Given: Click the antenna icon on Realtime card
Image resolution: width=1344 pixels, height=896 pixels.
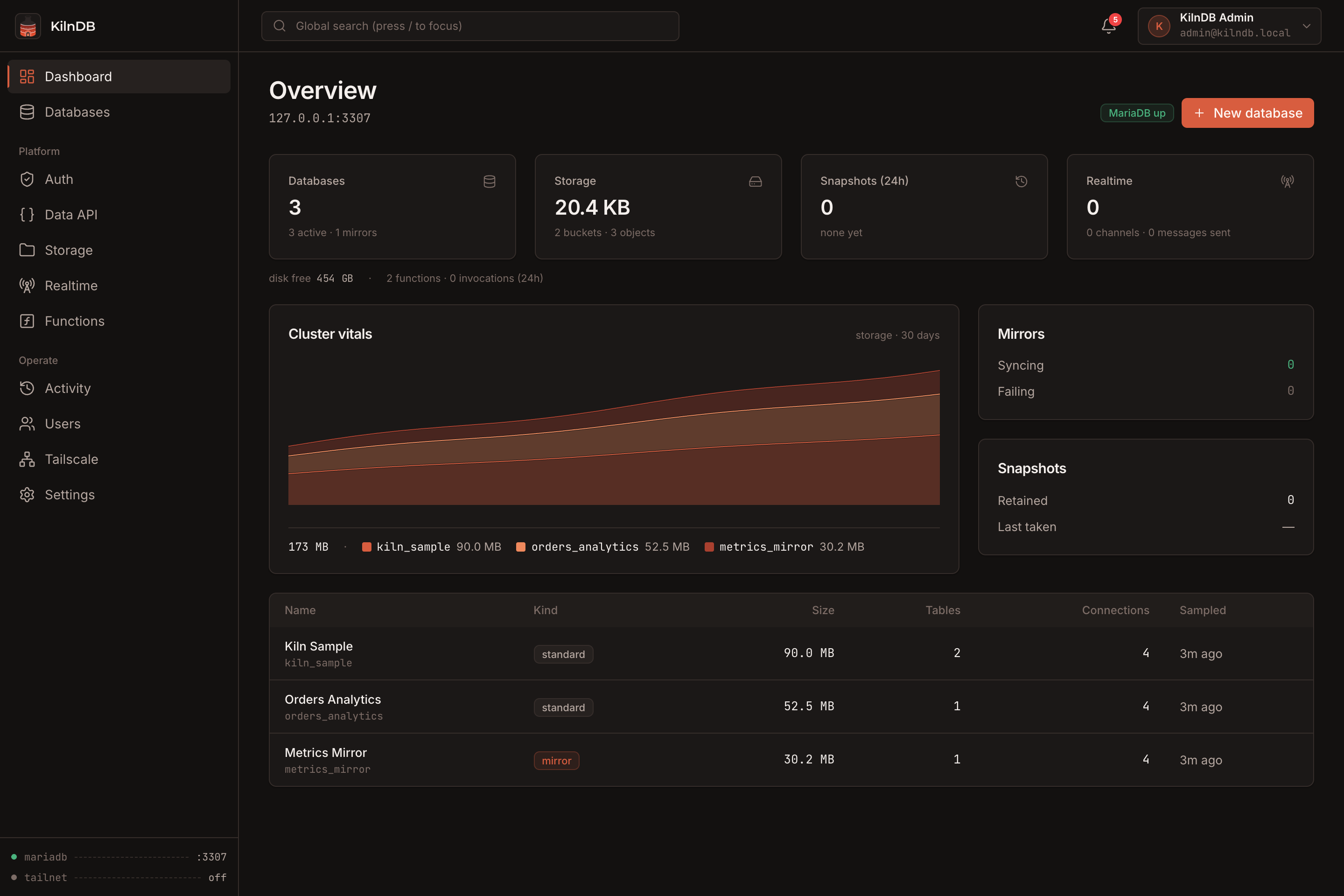Looking at the screenshot, I should tap(1288, 182).
